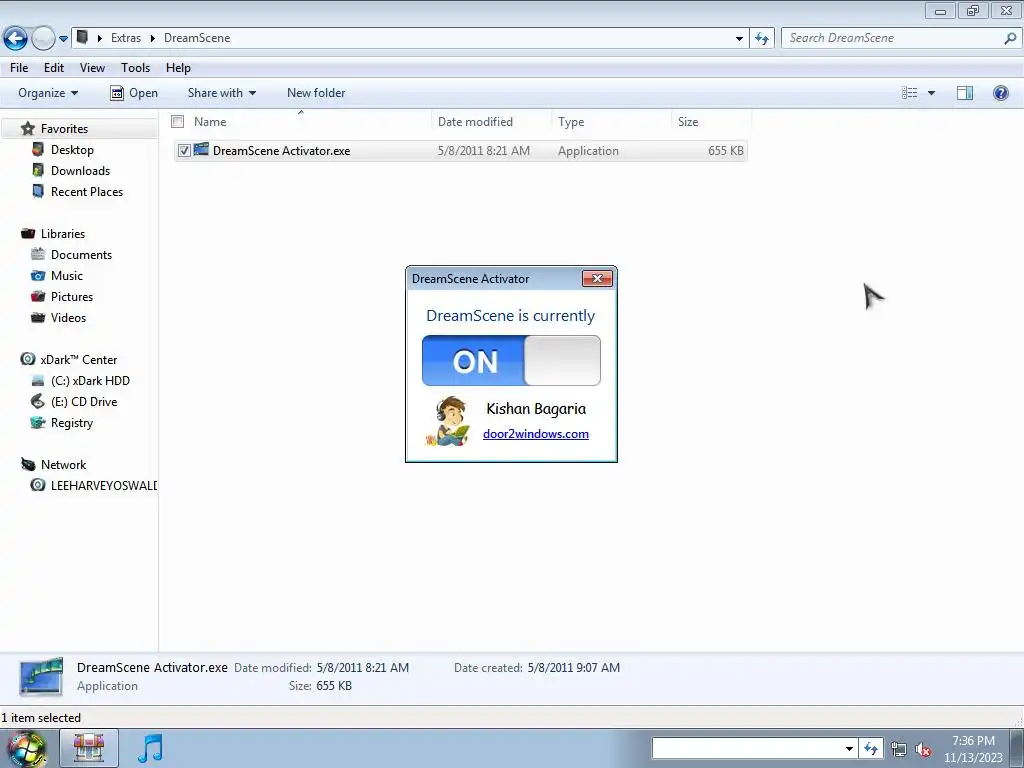Open the Edit menu
Screen dimensions: 1024x768
click(x=54, y=68)
